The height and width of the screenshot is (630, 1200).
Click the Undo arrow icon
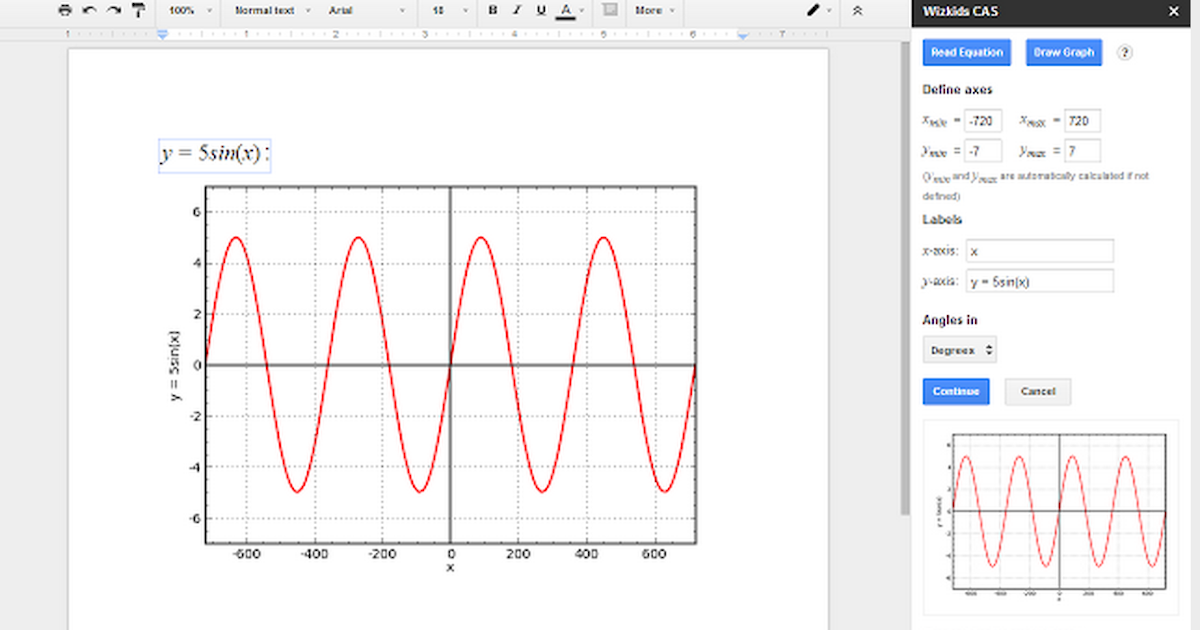pyautogui.click(x=89, y=10)
